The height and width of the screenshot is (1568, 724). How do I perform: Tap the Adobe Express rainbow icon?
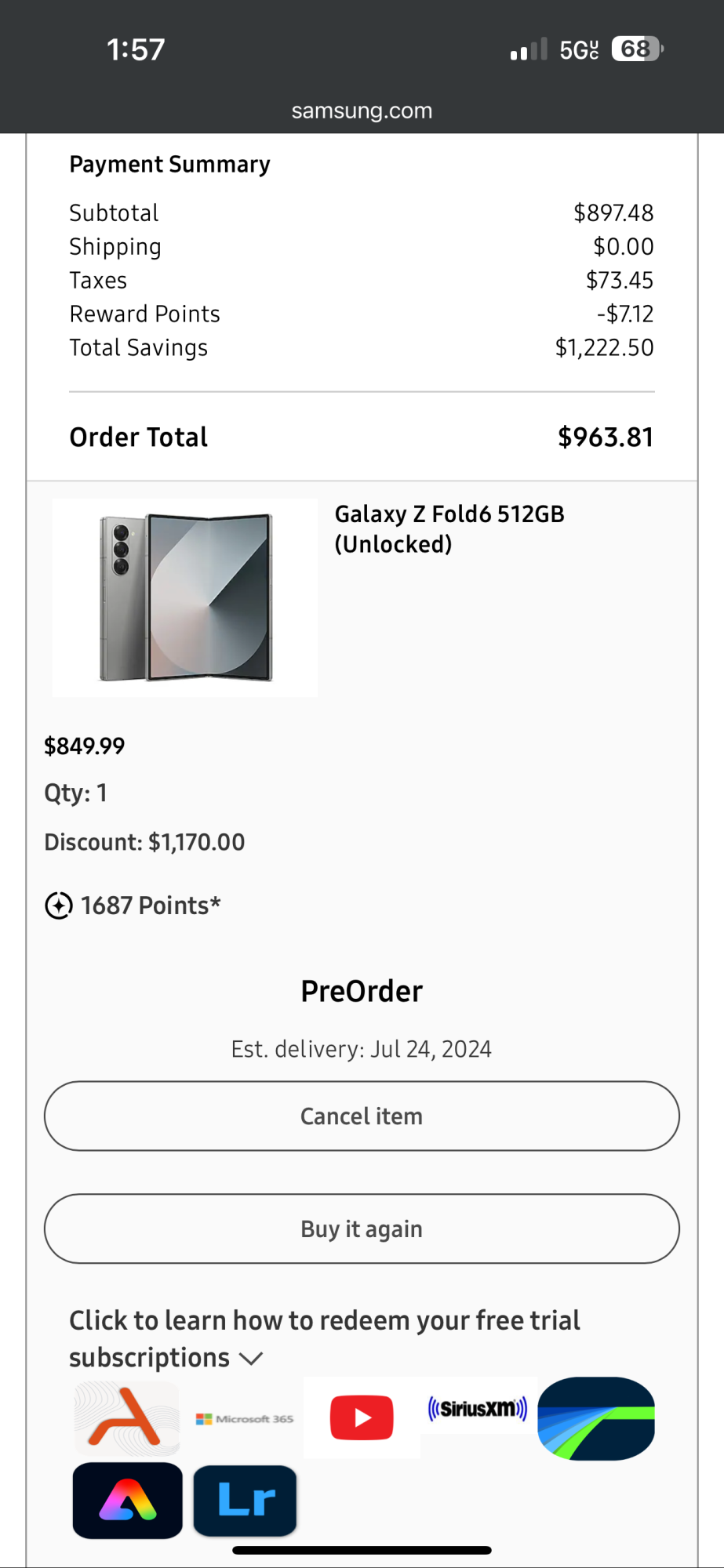[x=127, y=1500]
